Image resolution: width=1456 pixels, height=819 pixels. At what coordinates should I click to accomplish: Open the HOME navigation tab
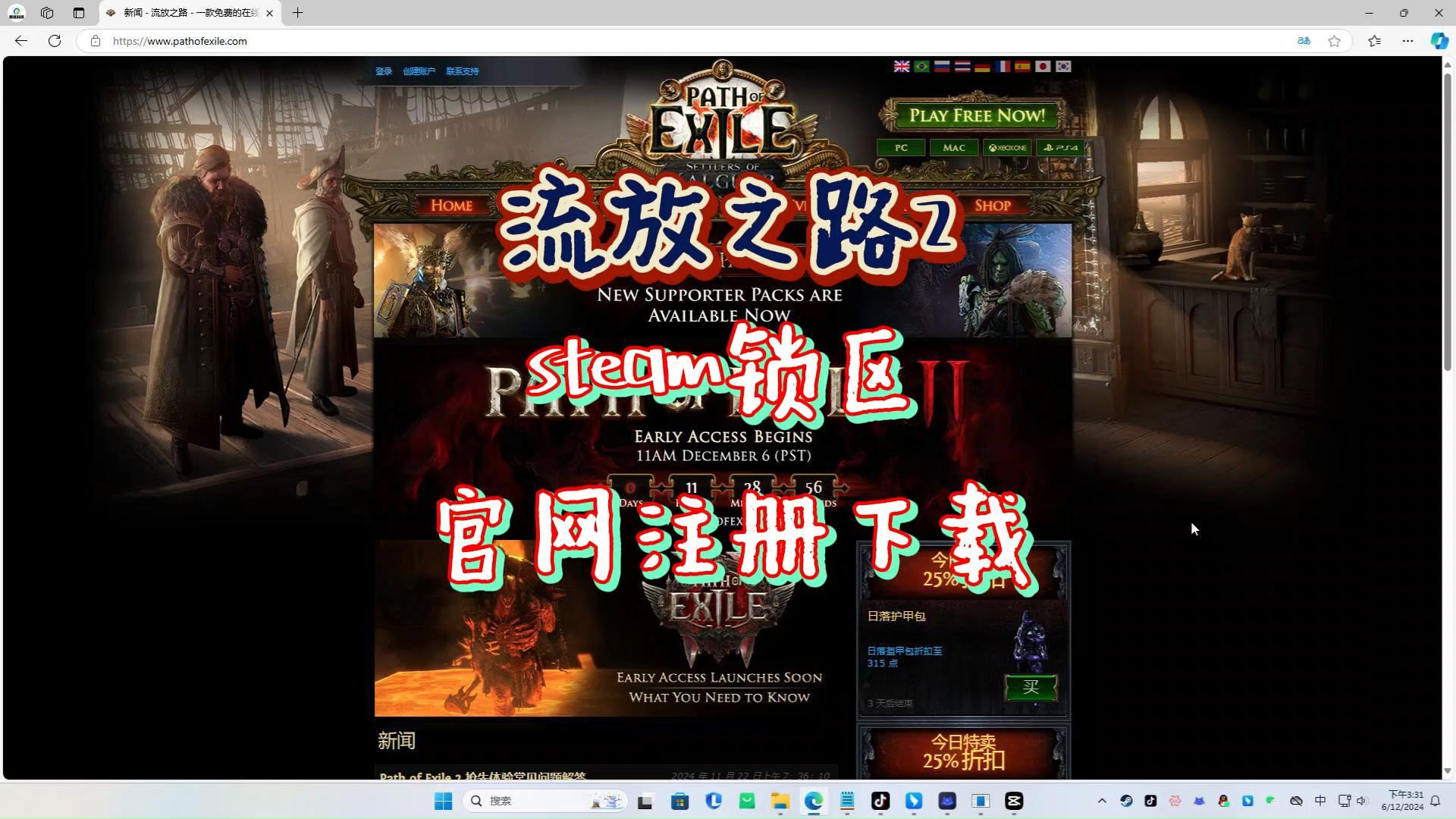451,206
